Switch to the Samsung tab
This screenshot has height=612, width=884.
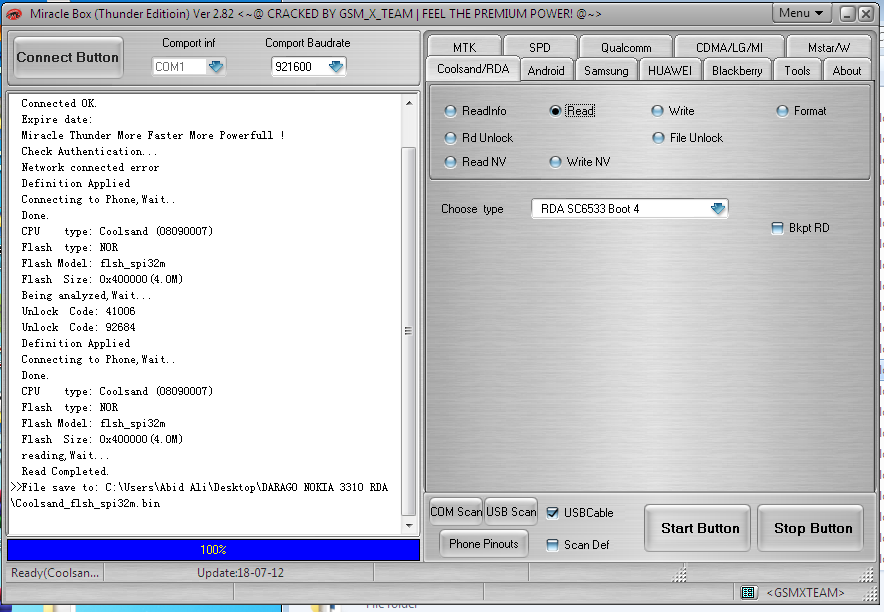(x=606, y=70)
